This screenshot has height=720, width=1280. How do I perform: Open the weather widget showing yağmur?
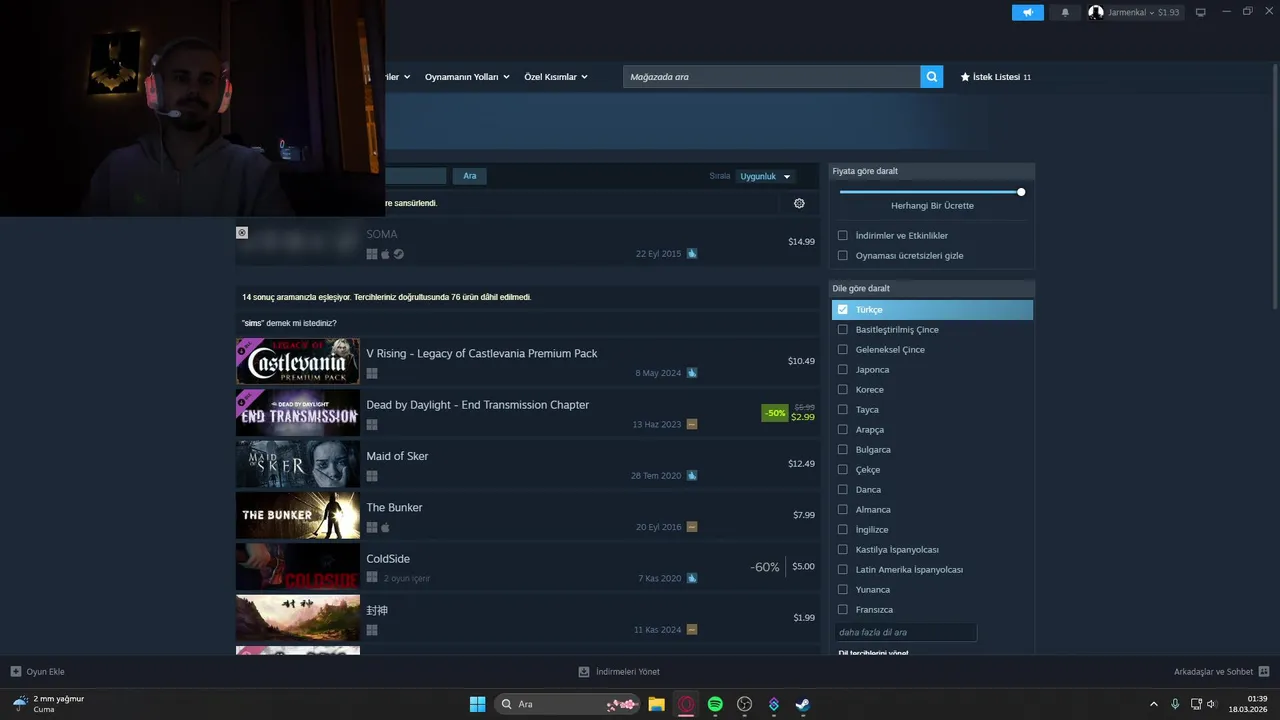(48, 704)
